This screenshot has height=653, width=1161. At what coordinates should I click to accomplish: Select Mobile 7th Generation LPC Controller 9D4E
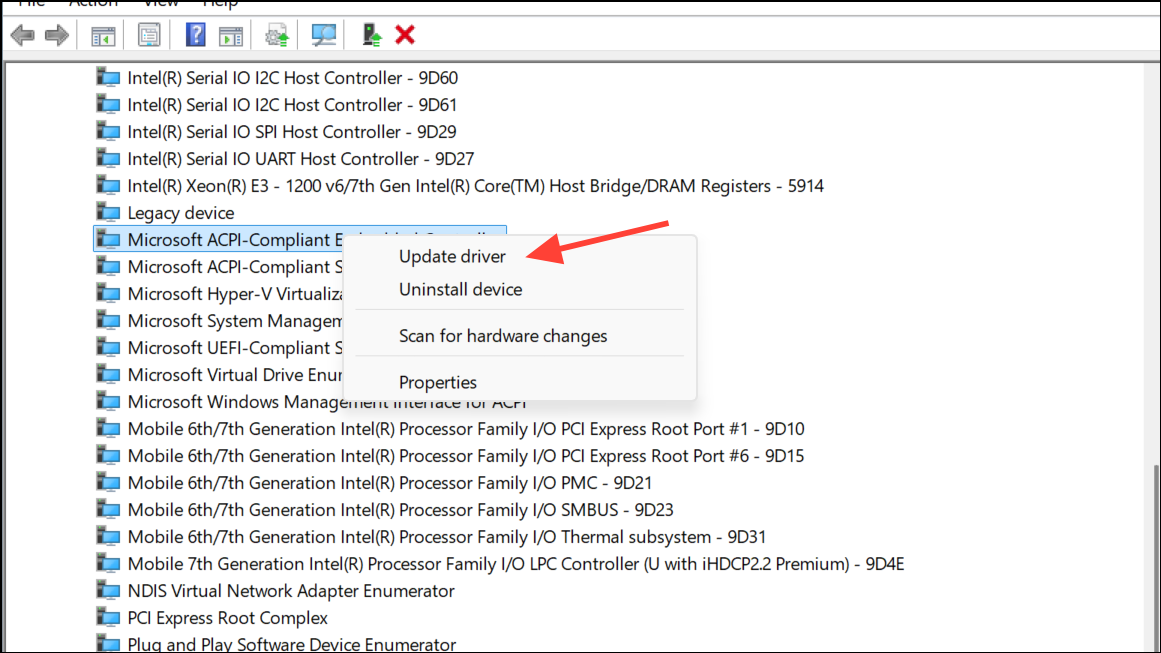516,563
